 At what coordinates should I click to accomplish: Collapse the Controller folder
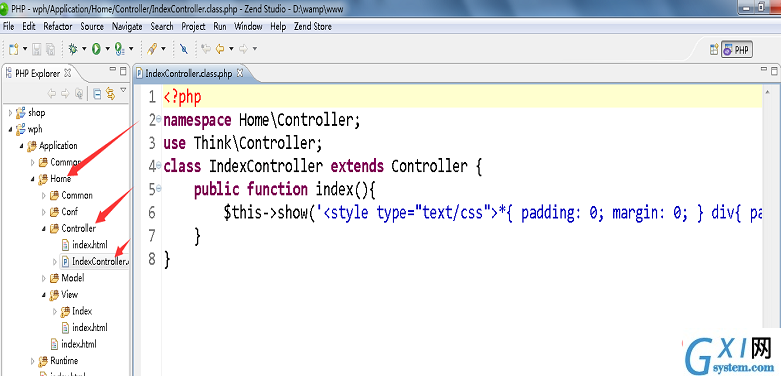click(x=43, y=228)
